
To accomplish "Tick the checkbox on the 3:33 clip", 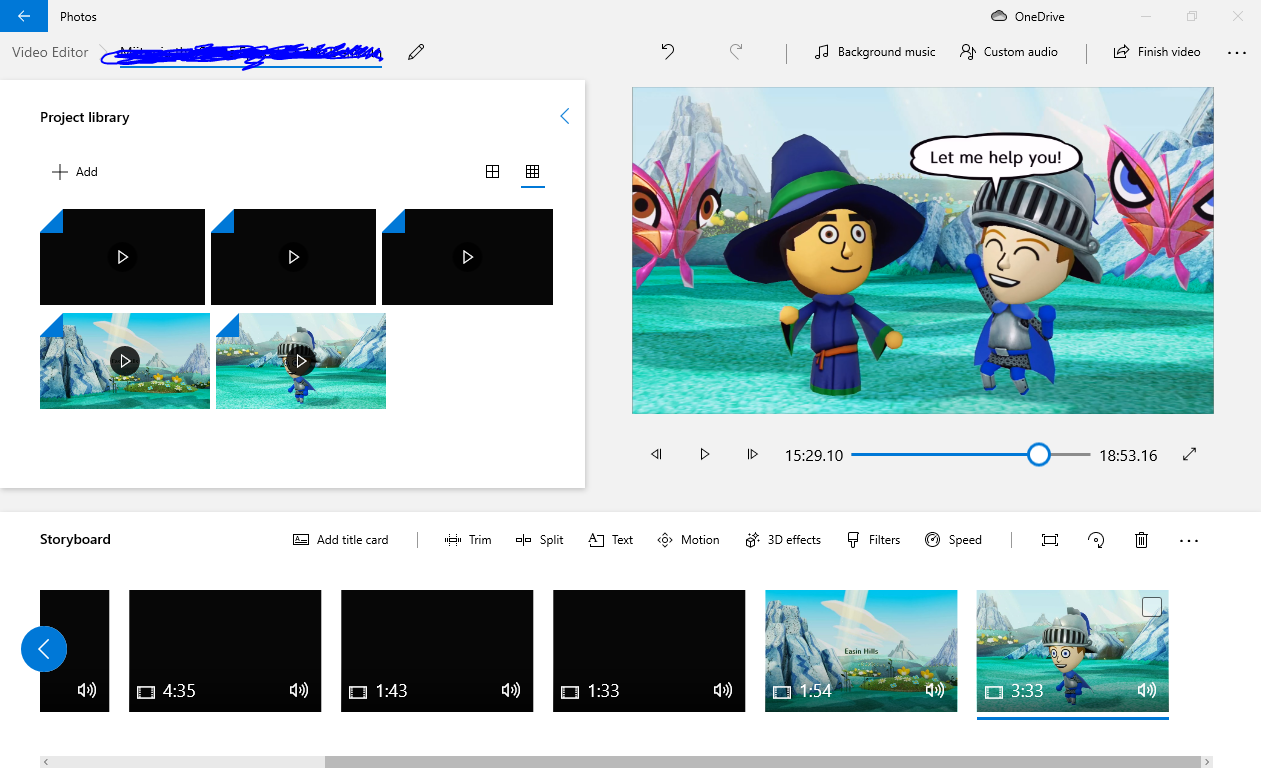I will point(1152,607).
